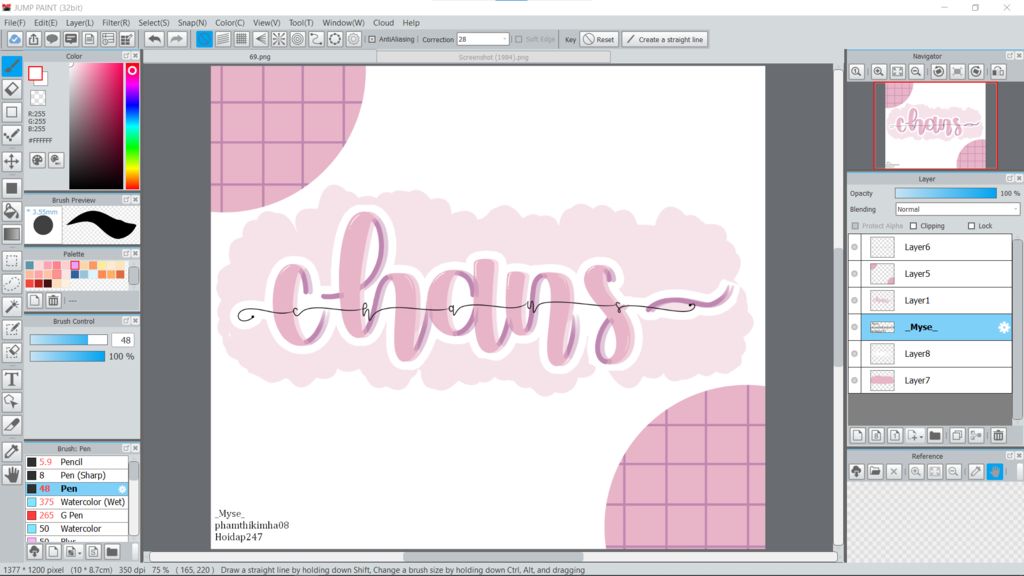The height and width of the screenshot is (576, 1024).
Task: Open the Layer(L) menu
Action: click(x=79, y=22)
